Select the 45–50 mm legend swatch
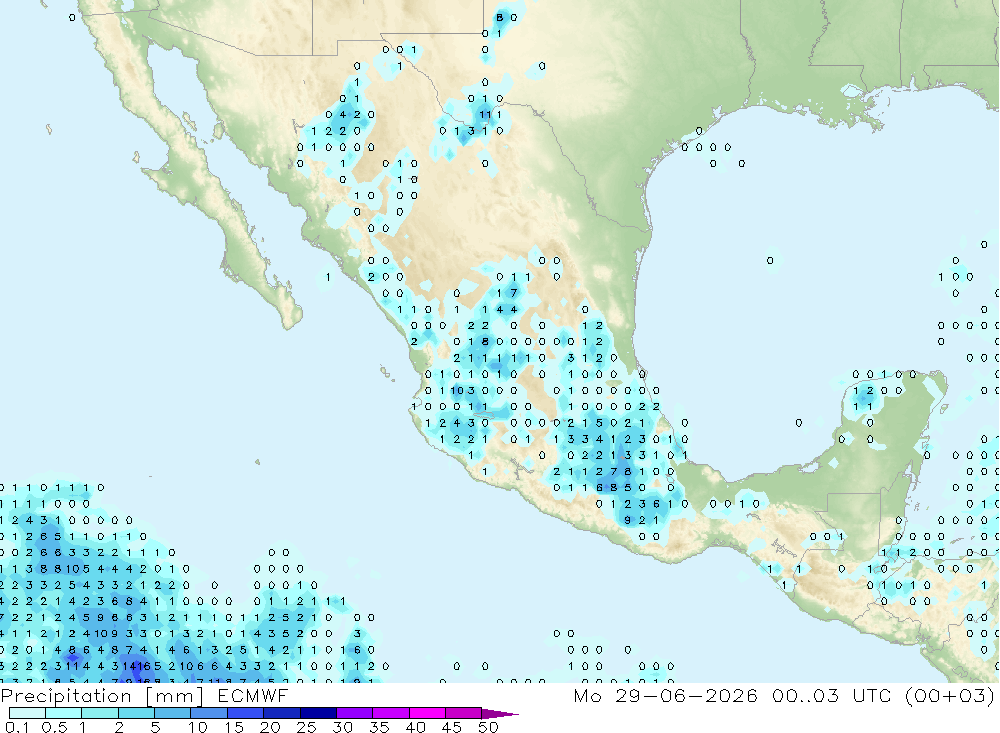 pos(463,713)
